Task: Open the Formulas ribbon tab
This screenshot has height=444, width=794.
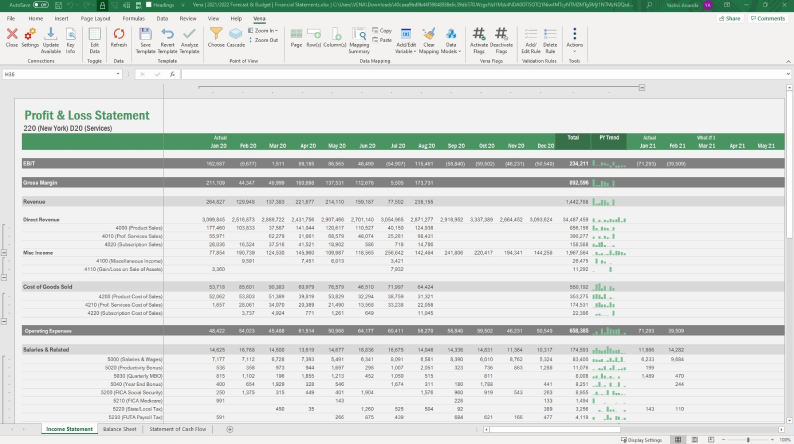Action: [132, 18]
